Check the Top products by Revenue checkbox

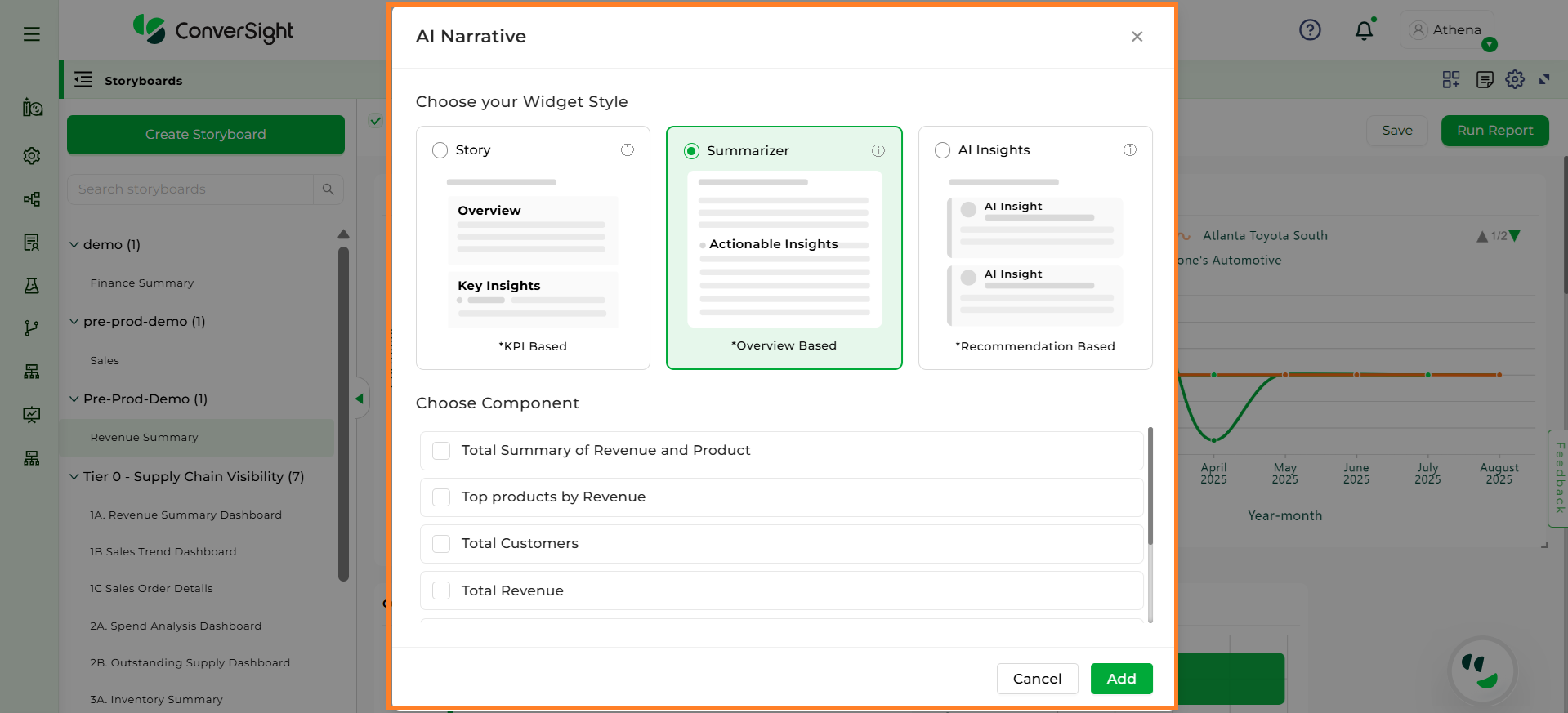click(441, 497)
